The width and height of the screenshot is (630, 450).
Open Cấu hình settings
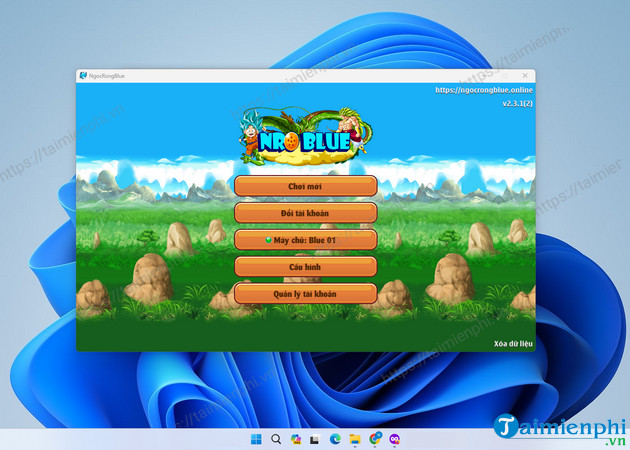pyautogui.click(x=306, y=267)
